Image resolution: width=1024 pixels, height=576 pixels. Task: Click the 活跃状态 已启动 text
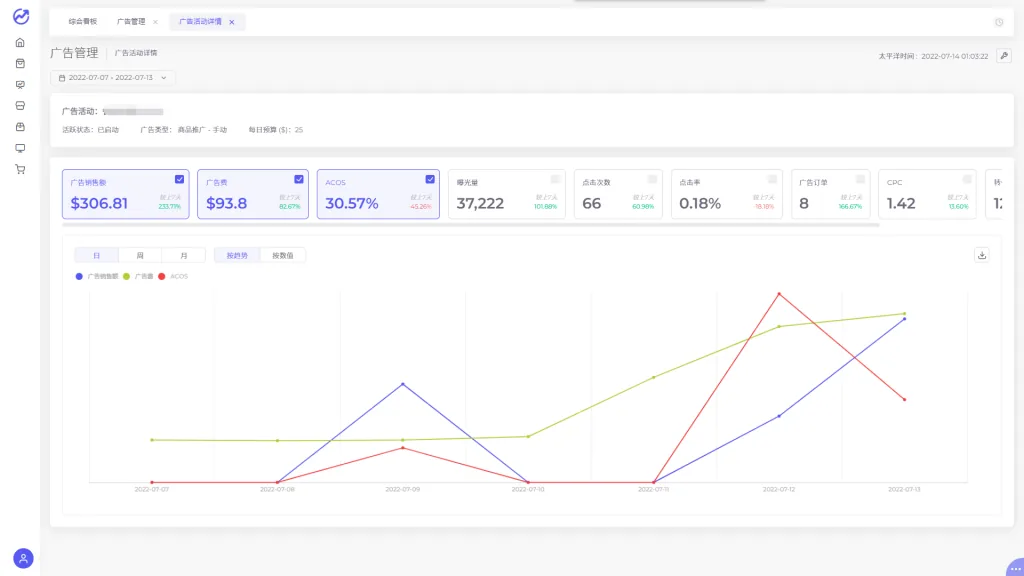[x=90, y=130]
